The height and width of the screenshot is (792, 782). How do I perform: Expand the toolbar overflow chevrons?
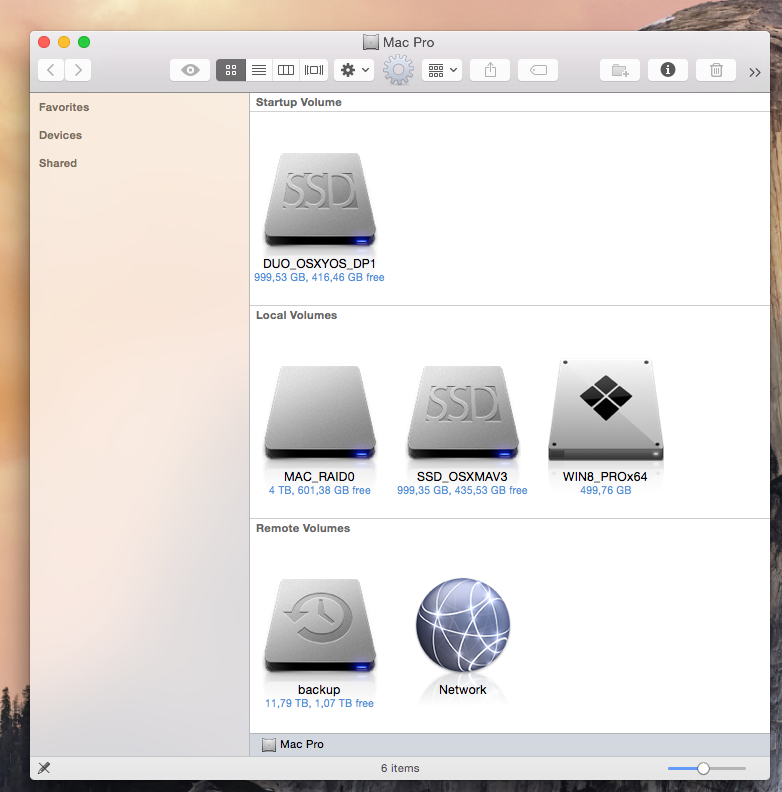[x=755, y=73]
